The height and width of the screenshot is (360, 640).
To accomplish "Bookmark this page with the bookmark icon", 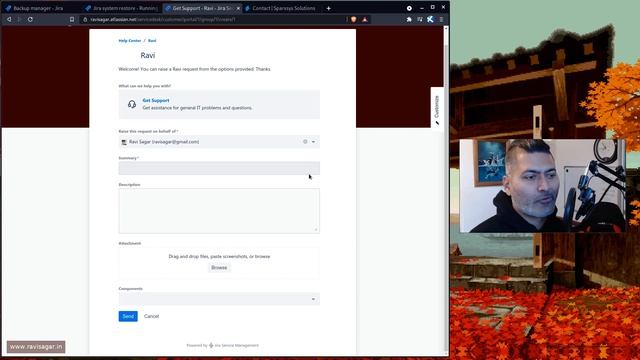I will click(x=72, y=19).
